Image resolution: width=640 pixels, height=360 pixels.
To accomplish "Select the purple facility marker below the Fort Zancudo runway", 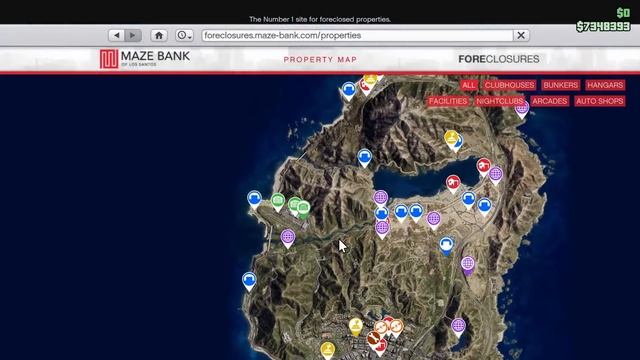I will (288, 237).
